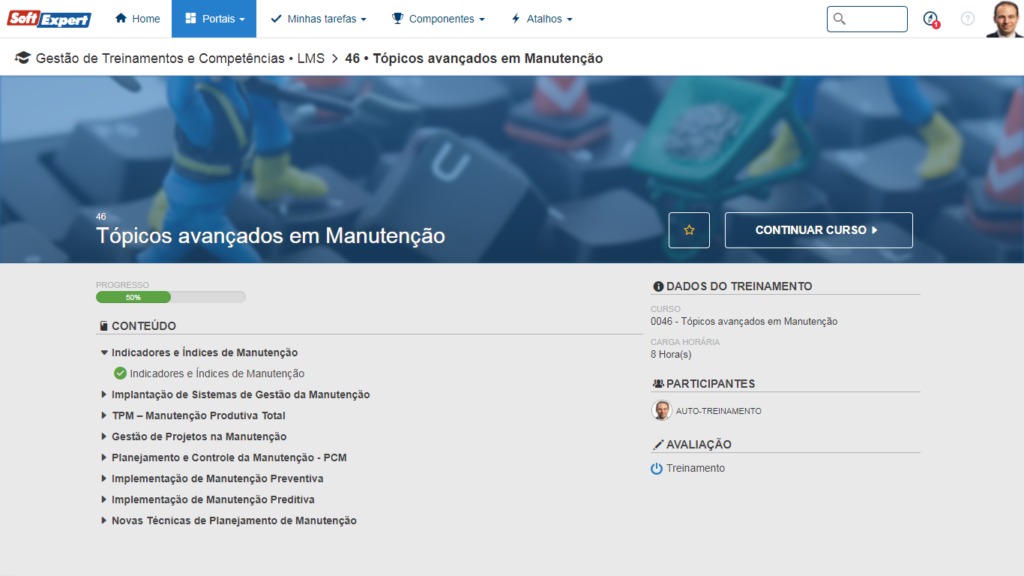This screenshot has width=1024, height=576.
Task: Expand Implementação de Manutenção Preditiva
Action: [104, 500]
